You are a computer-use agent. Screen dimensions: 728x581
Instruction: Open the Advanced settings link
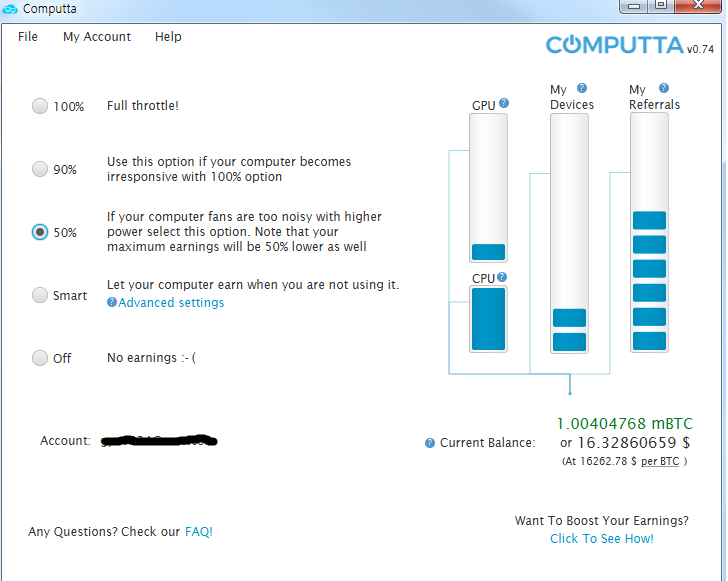(x=170, y=302)
